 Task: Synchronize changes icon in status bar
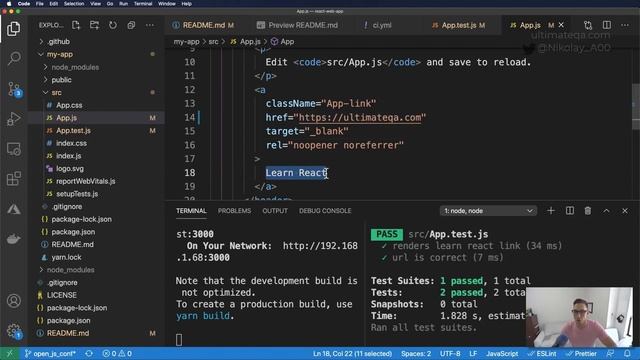[89, 353]
